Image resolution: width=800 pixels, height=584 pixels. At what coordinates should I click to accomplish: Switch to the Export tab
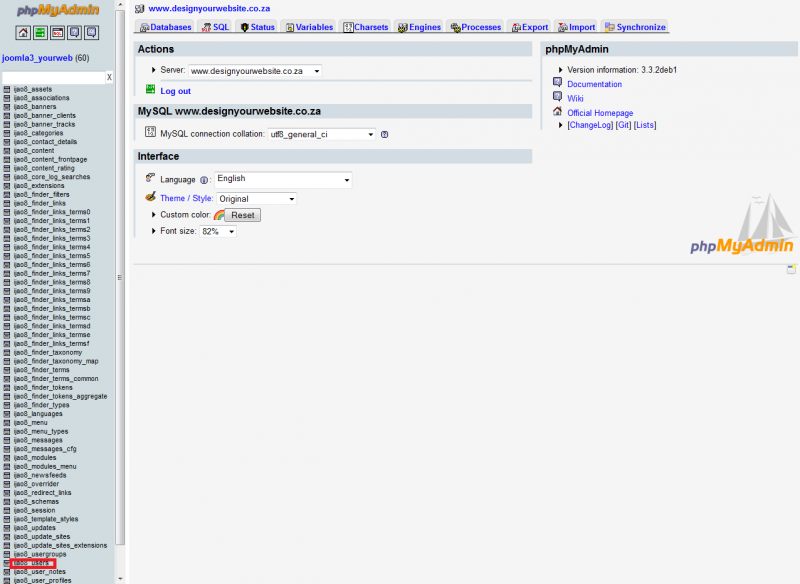pos(530,27)
